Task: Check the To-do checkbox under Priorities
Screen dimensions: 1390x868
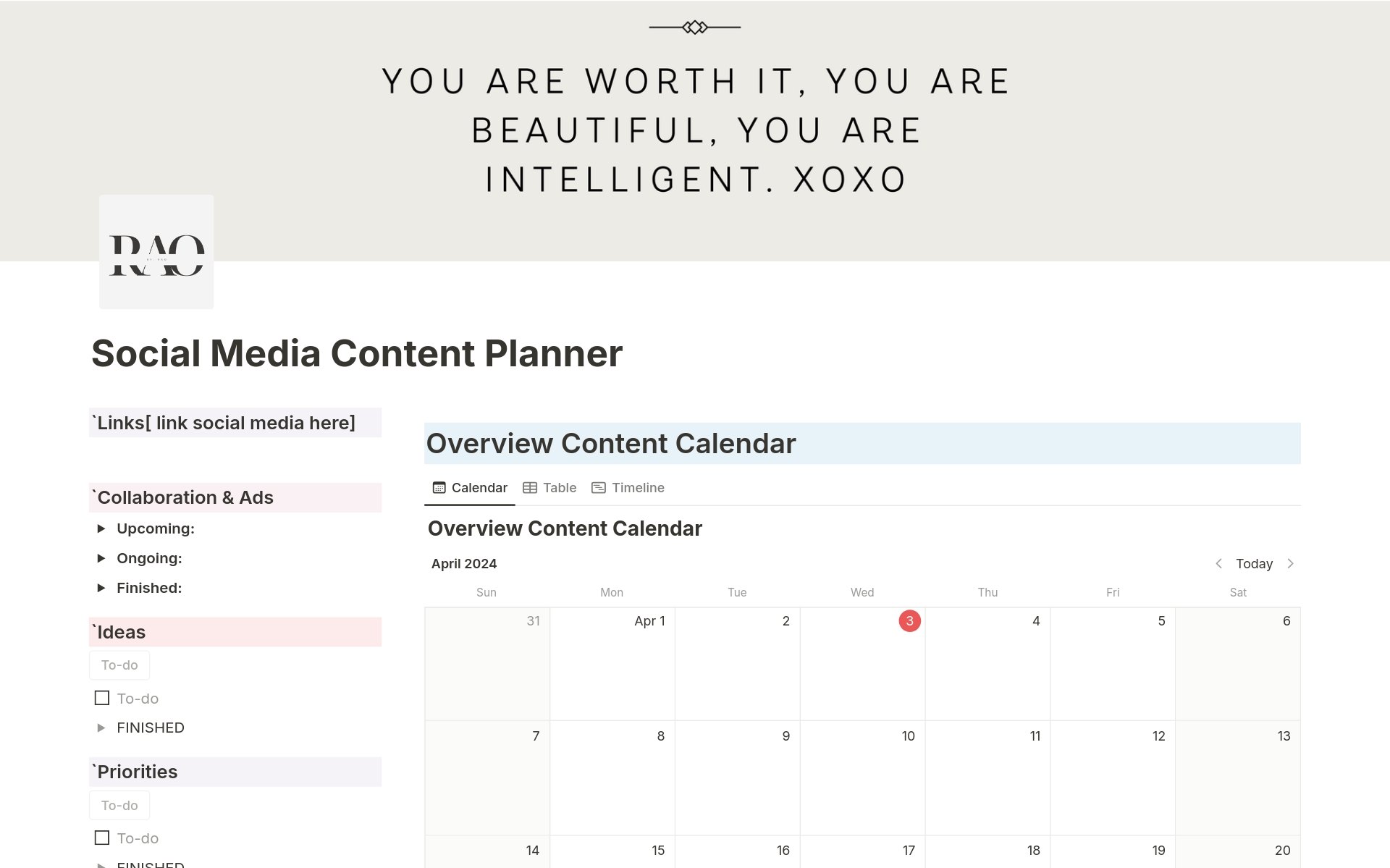Action: click(x=101, y=838)
